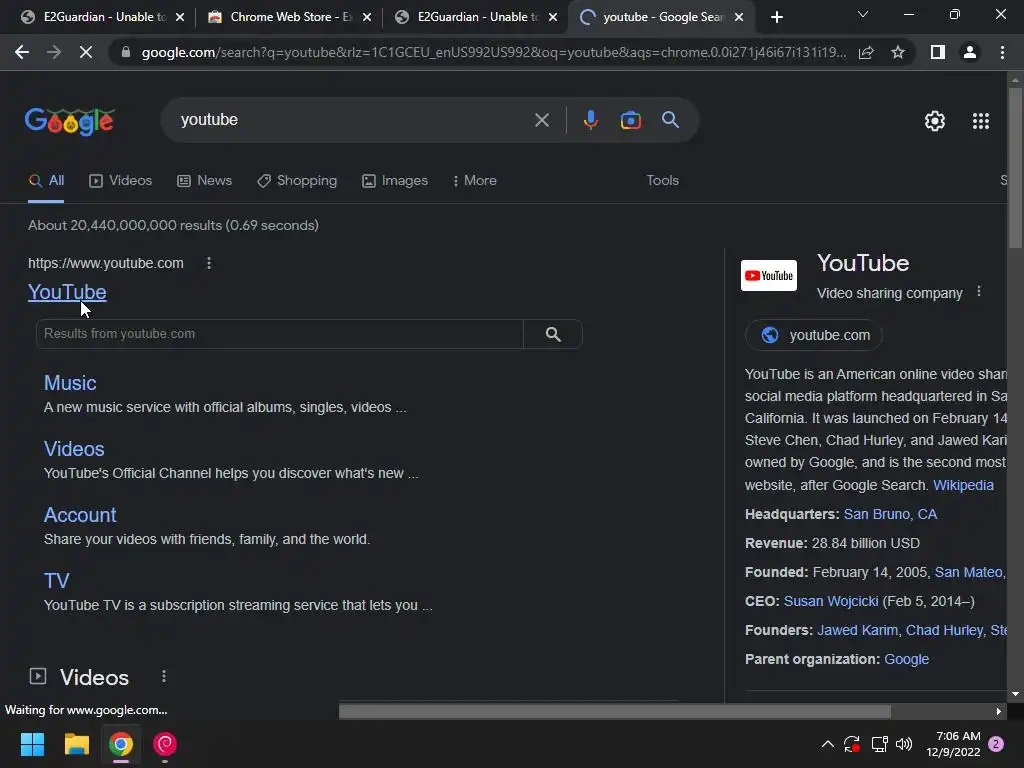The height and width of the screenshot is (768, 1024).
Task: Click the vertical scrollbar thumb
Action: tap(1015, 167)
